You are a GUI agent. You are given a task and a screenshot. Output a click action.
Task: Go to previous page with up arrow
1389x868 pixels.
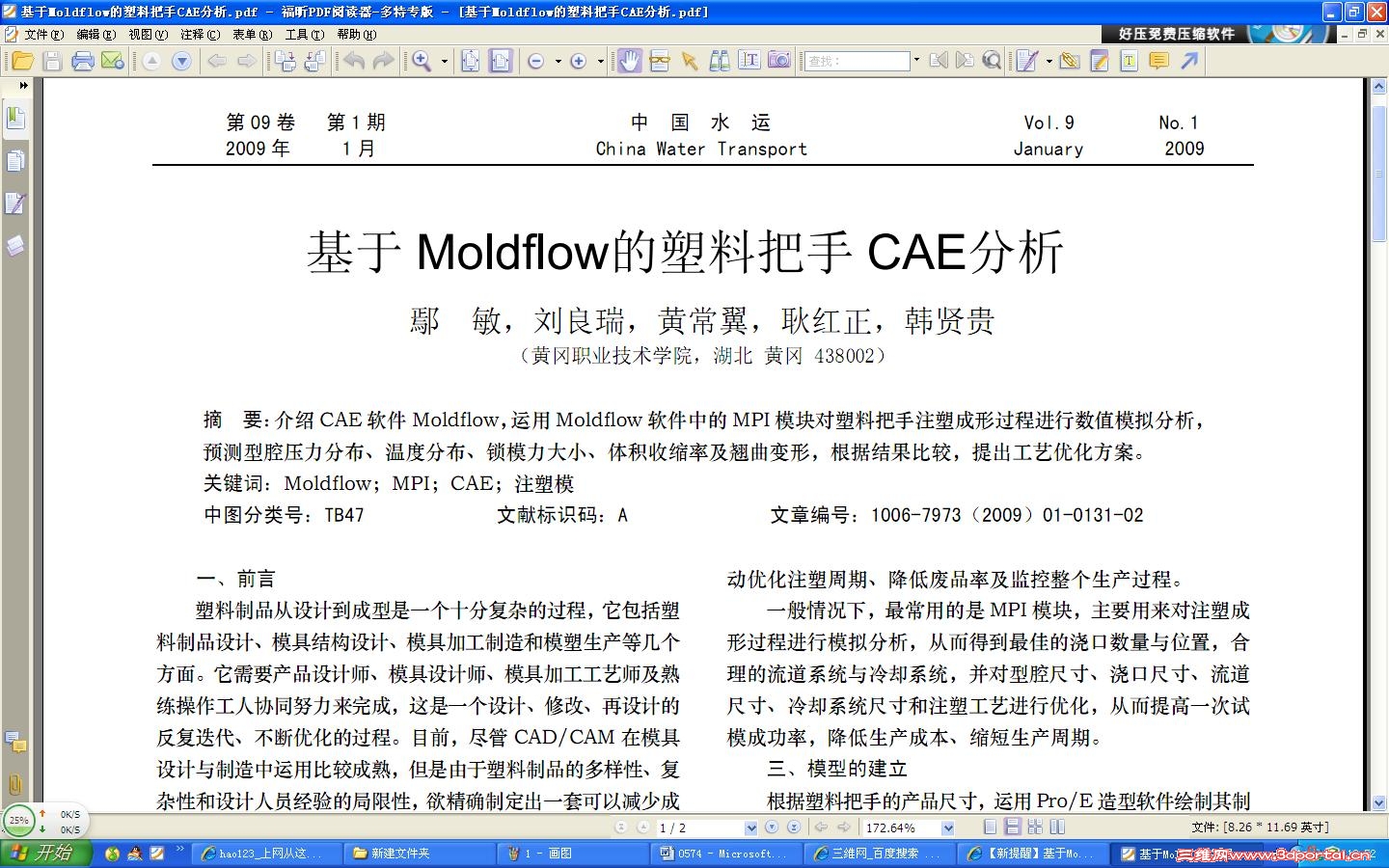coord(151,61)
